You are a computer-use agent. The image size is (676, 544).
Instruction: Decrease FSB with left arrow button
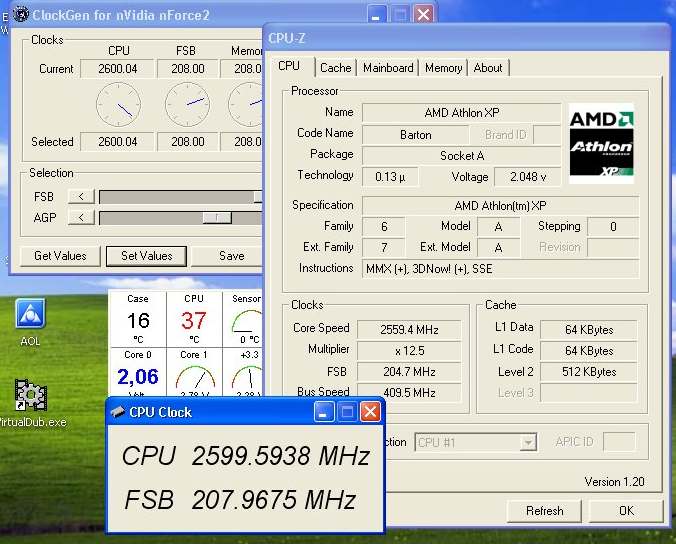81,197
